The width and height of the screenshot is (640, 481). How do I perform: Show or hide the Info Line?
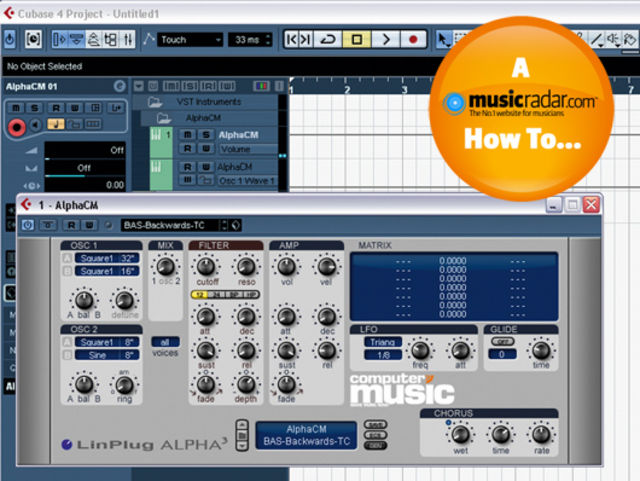(x=76, y=40)
